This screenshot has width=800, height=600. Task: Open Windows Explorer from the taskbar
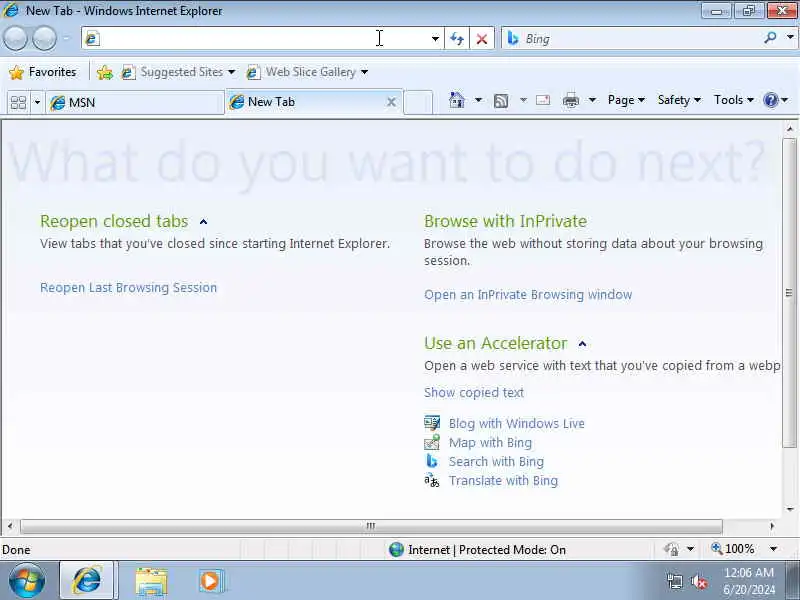tap(152, 581)
